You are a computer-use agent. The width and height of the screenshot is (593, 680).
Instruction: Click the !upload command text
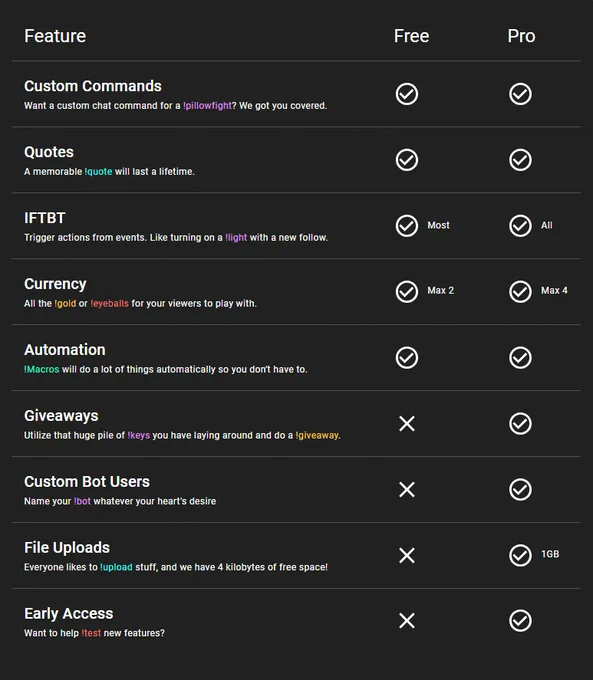coord(116,567)
